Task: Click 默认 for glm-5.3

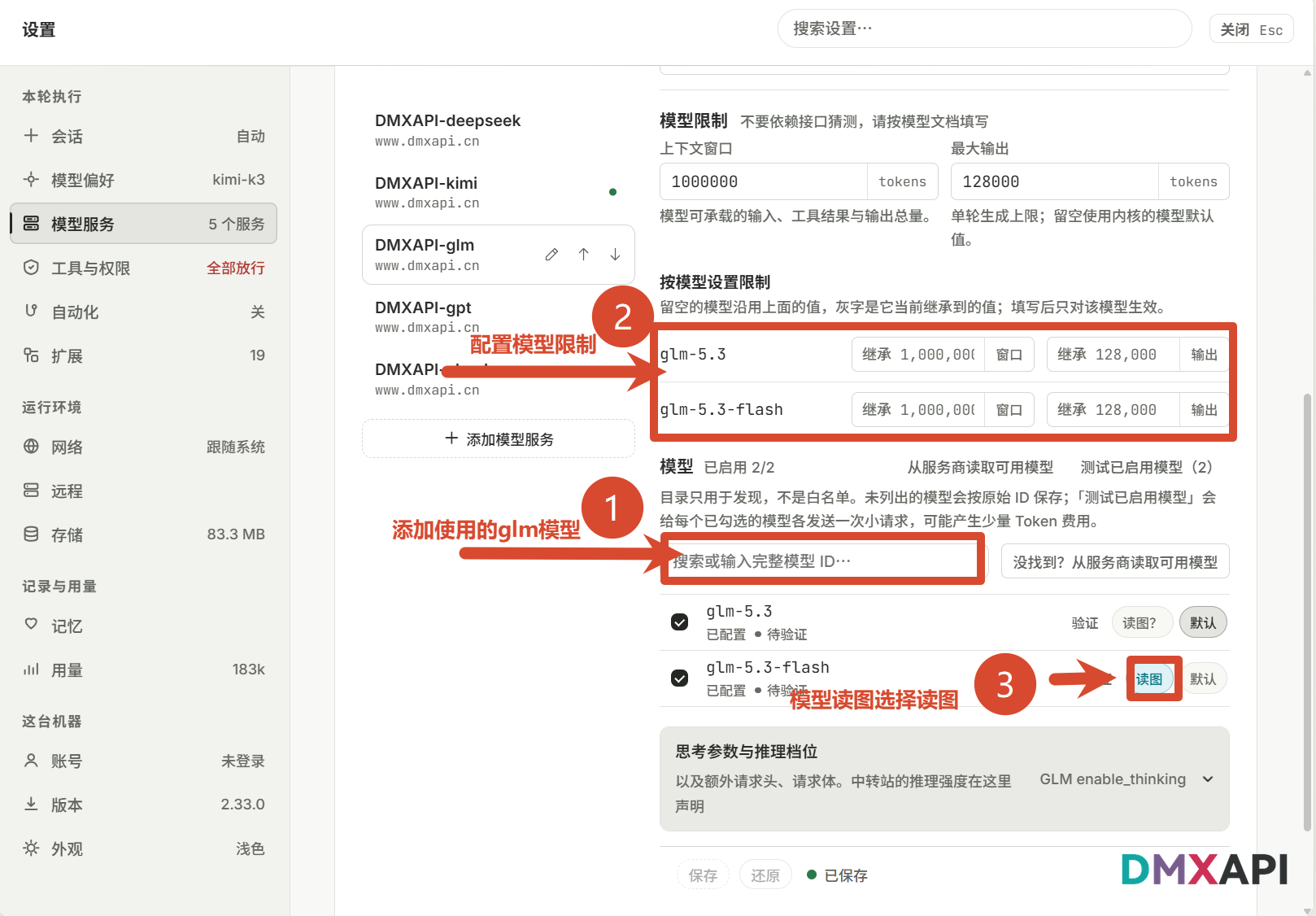Action: point(1203,622)
